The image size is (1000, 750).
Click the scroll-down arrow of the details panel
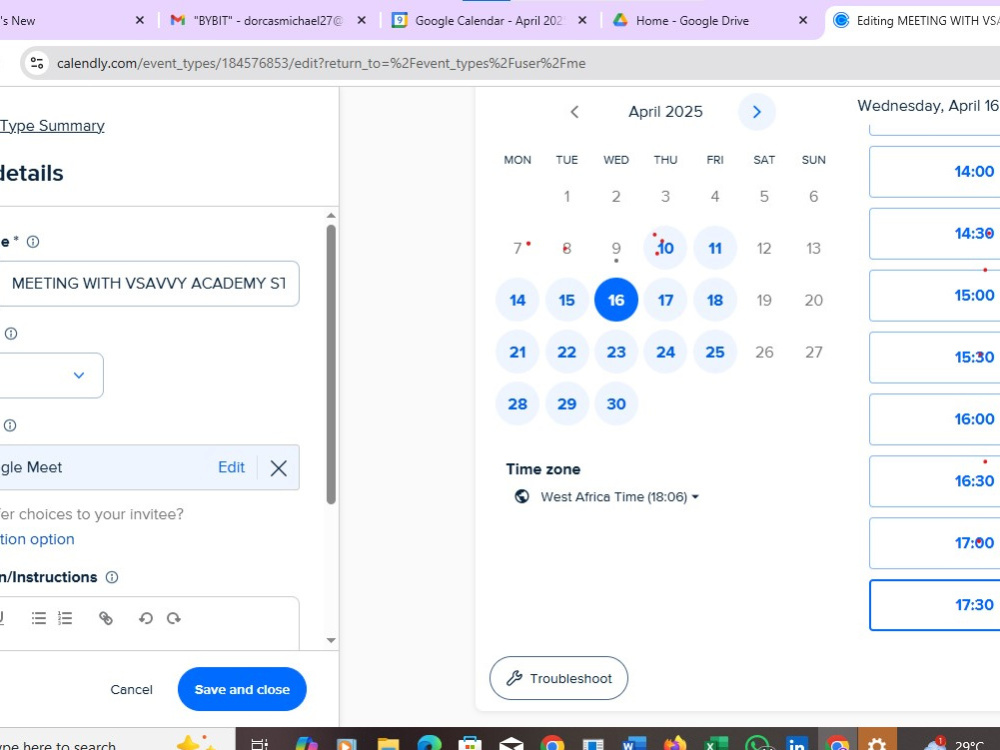331,640
